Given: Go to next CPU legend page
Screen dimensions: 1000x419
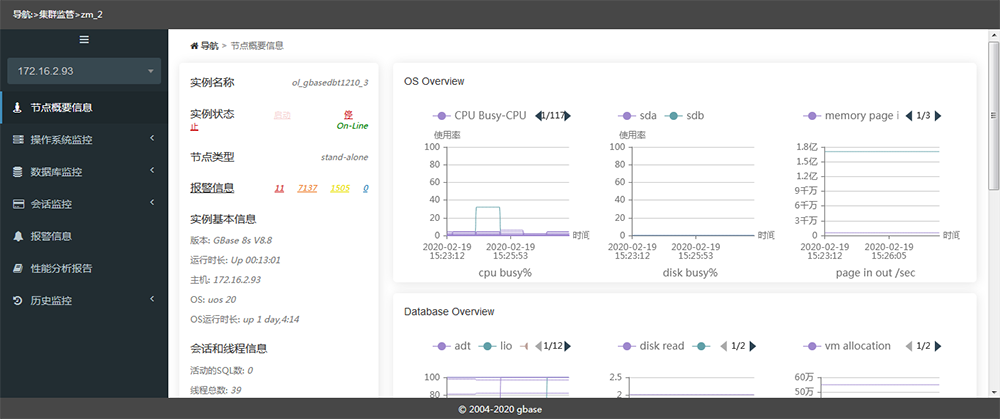Looking at the screenshot, I should (568, 116).
